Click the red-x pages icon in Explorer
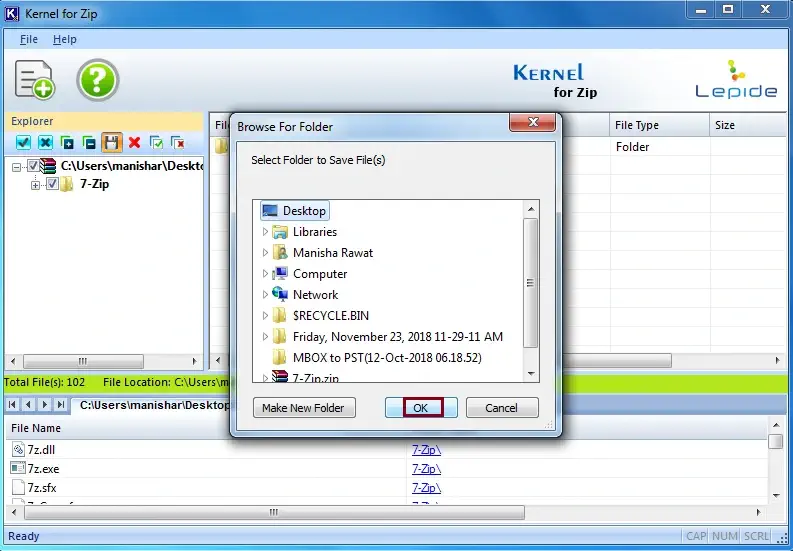 coord(178,143)
